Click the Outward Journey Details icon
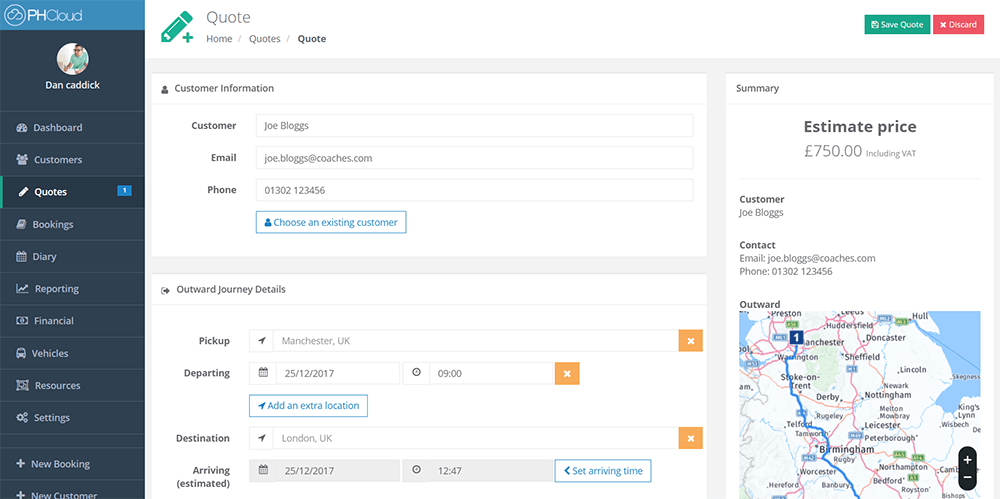Screen dimensions: 1000x499 coord(165,290)
